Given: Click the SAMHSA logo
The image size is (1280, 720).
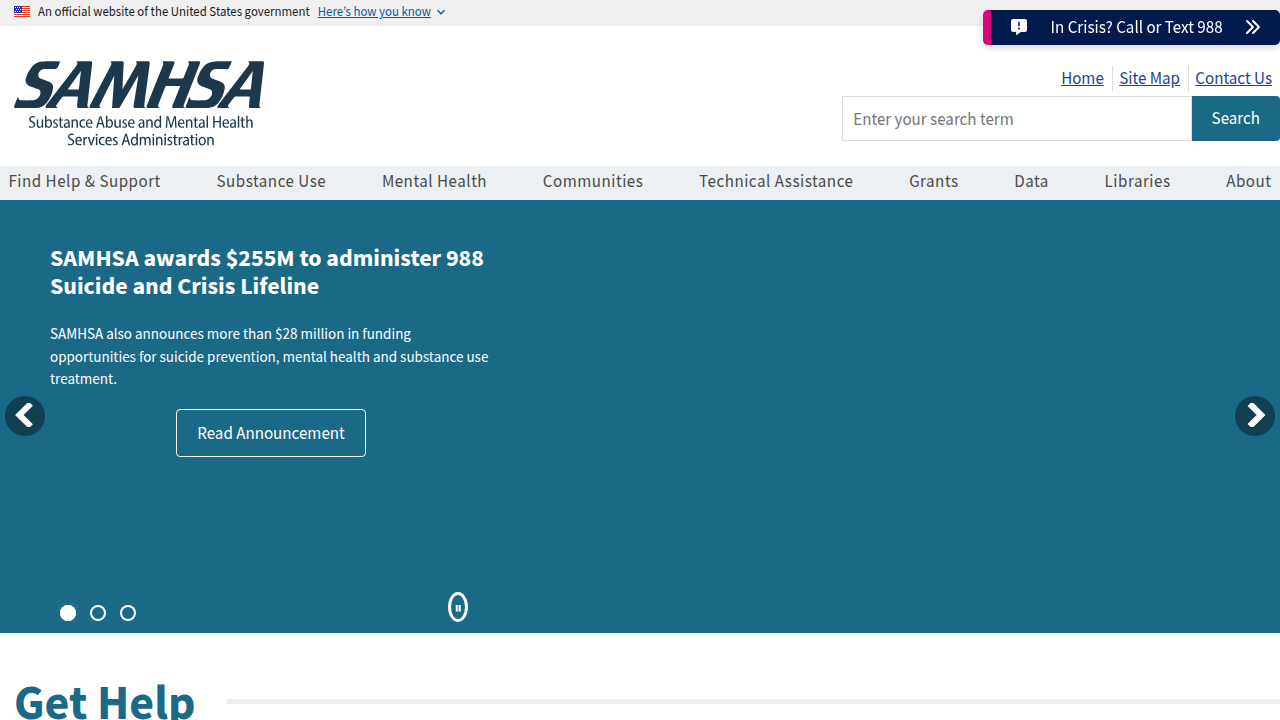Looking at the screenshot, I should point(139,104).
